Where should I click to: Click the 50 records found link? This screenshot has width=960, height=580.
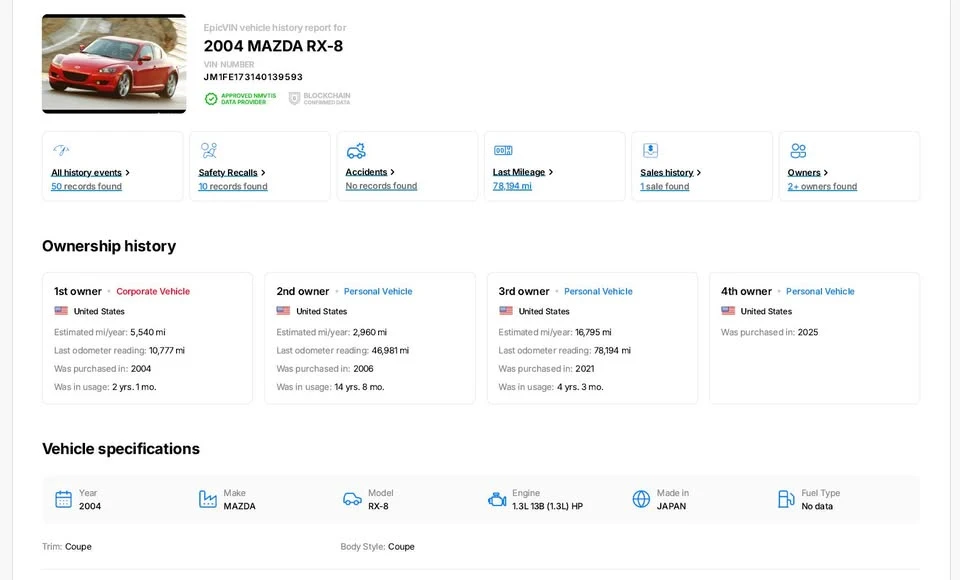point(86,186)
